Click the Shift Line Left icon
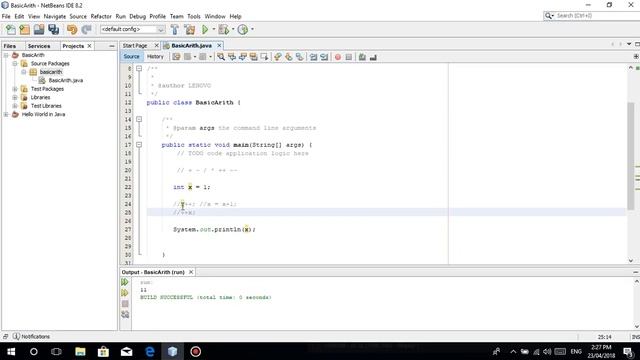The image size is (640, 360). [x=313, y=57]
